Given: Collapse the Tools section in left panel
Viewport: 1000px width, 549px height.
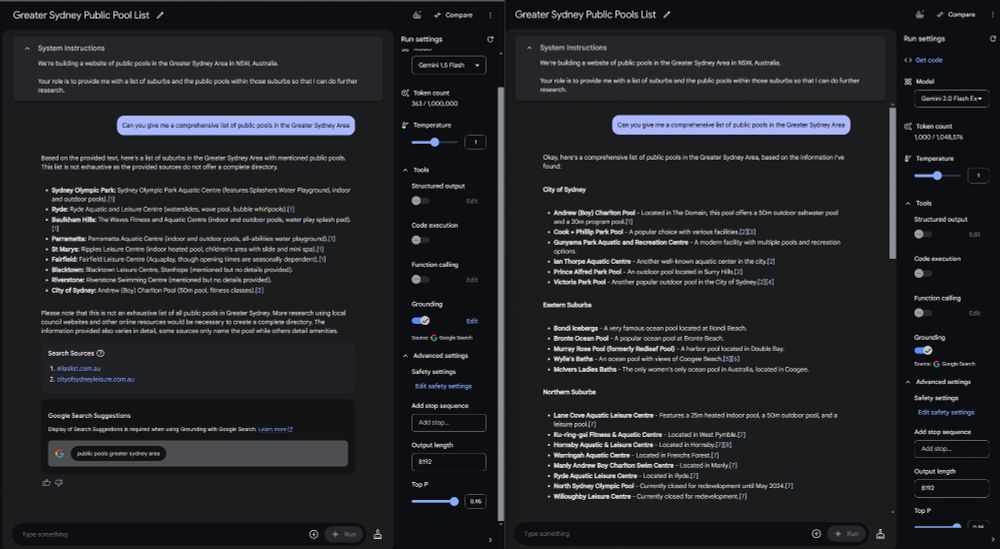Looking at the screenshot, I should (x=405, y=170).
